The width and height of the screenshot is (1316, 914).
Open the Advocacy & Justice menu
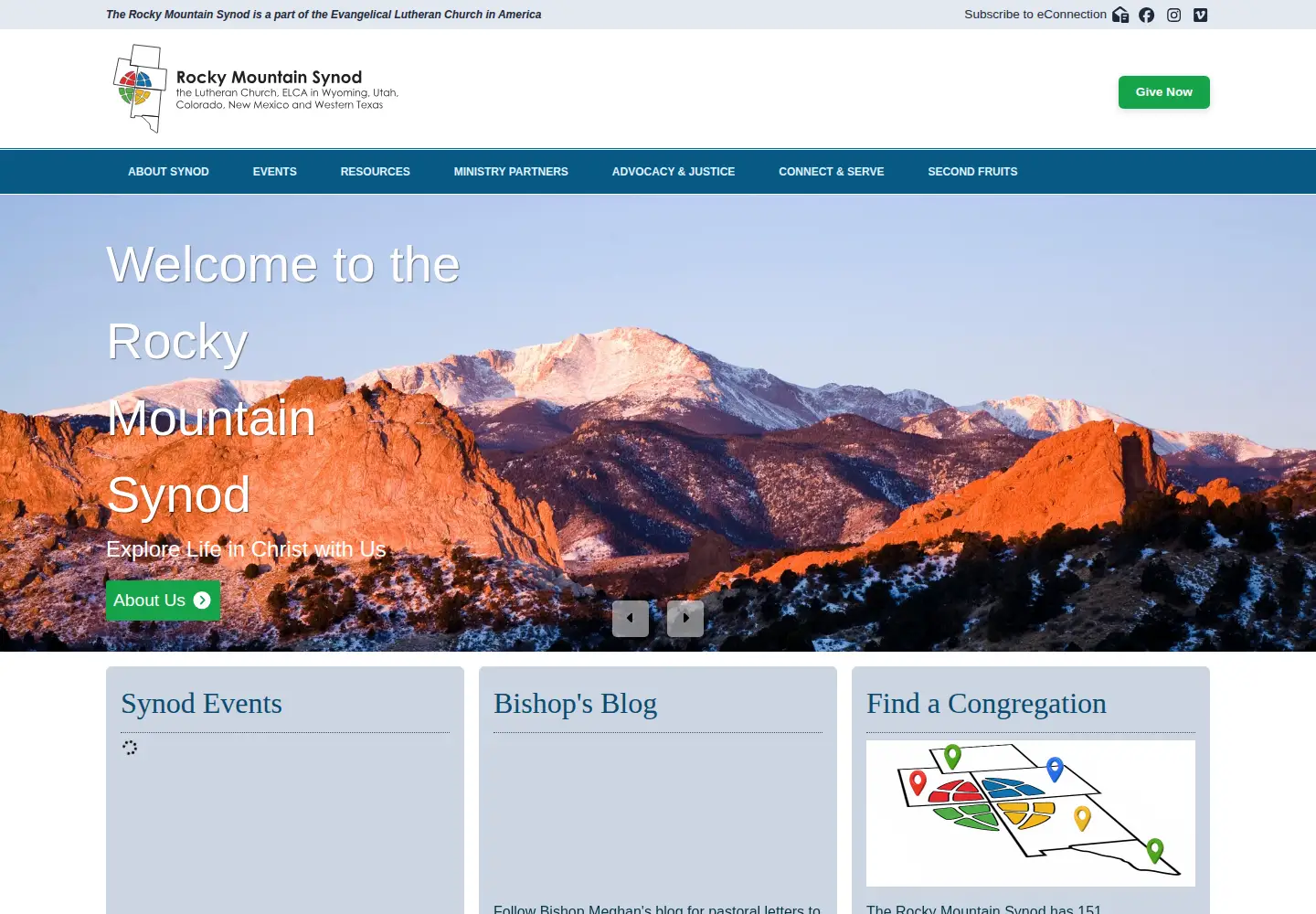point(674,172)
